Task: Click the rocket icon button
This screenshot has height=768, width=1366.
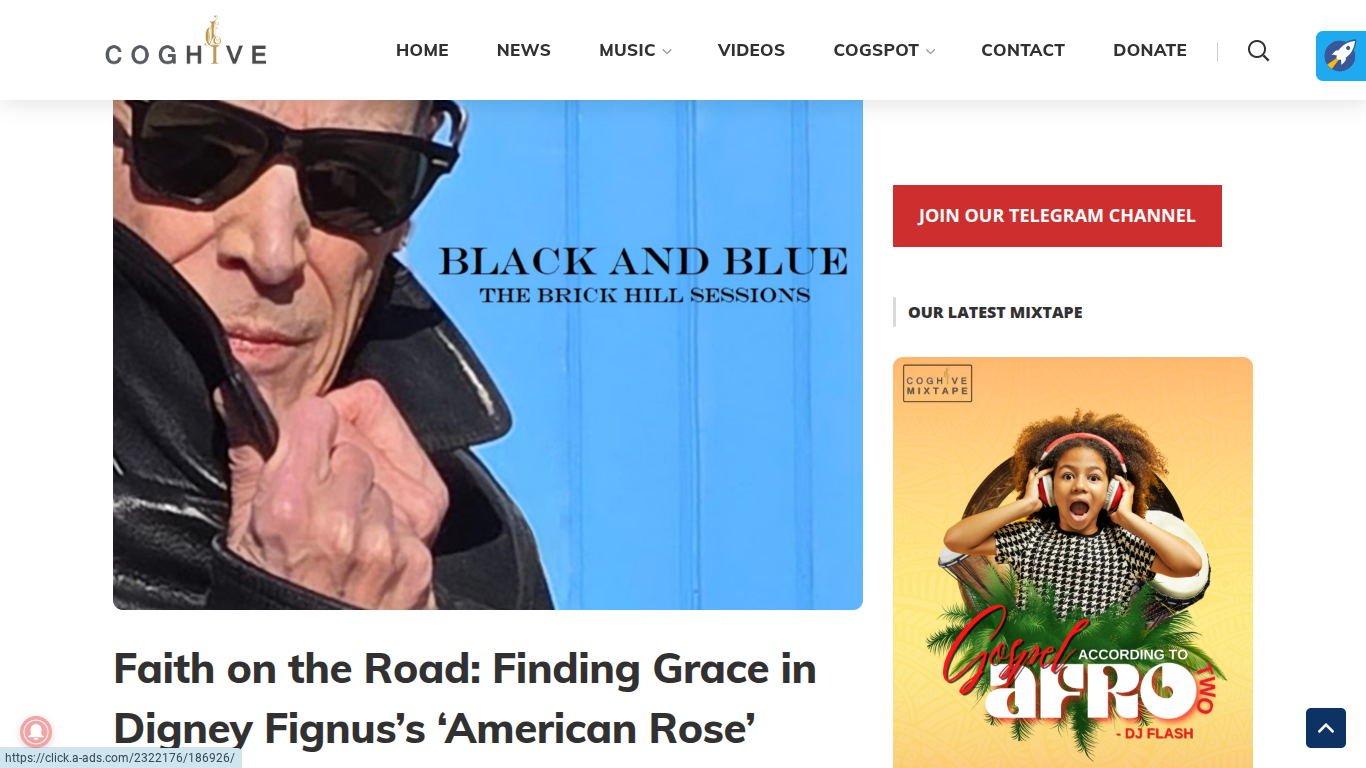Action: tap(1341, 56)
